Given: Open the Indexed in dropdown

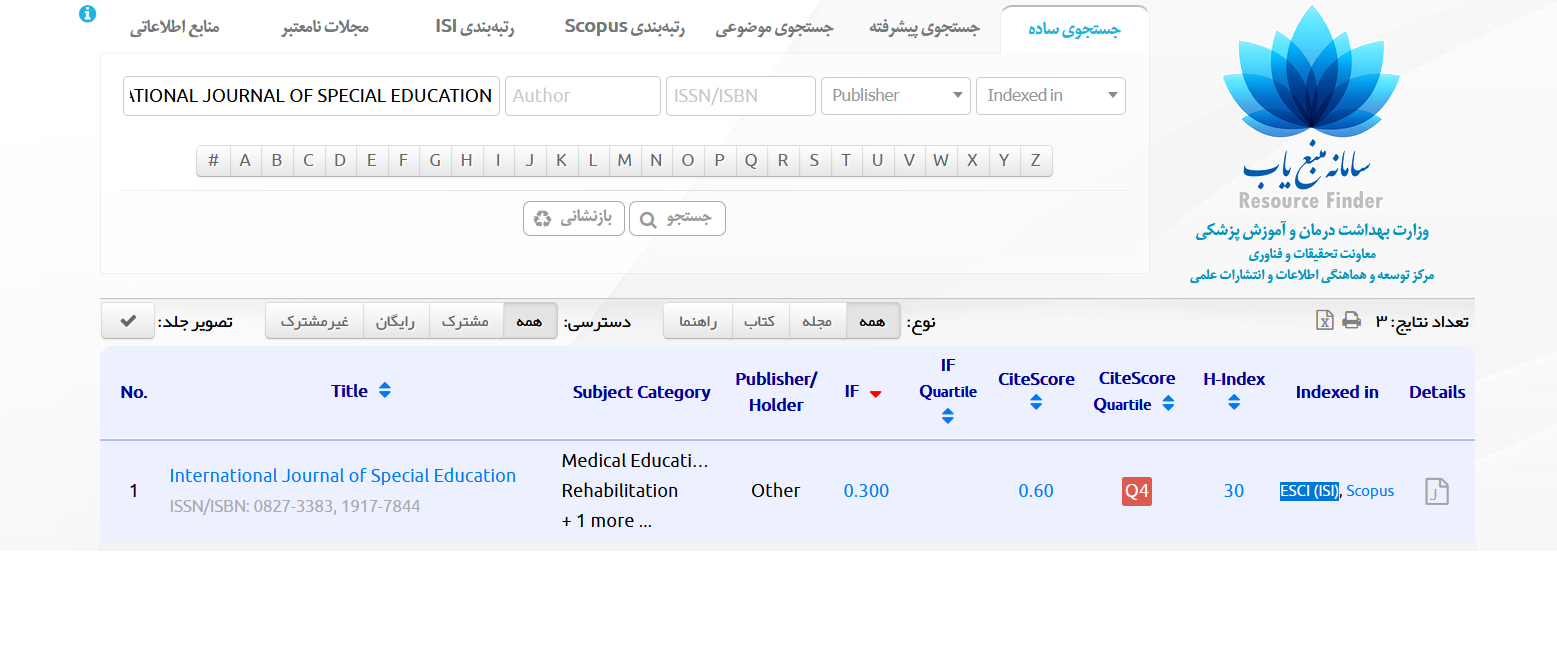Looking at the screenshot, I should 1051,96.
